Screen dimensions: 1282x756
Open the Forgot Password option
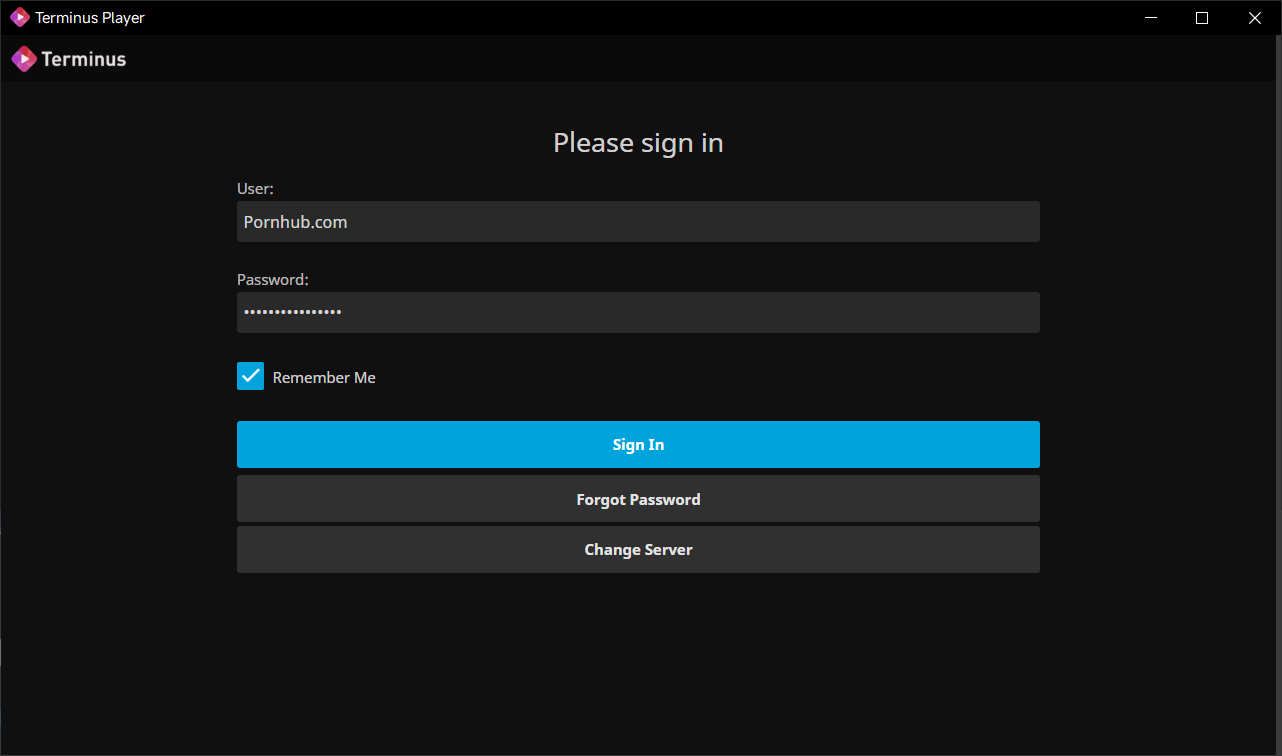pyautogui.click(x=638, y=499)
